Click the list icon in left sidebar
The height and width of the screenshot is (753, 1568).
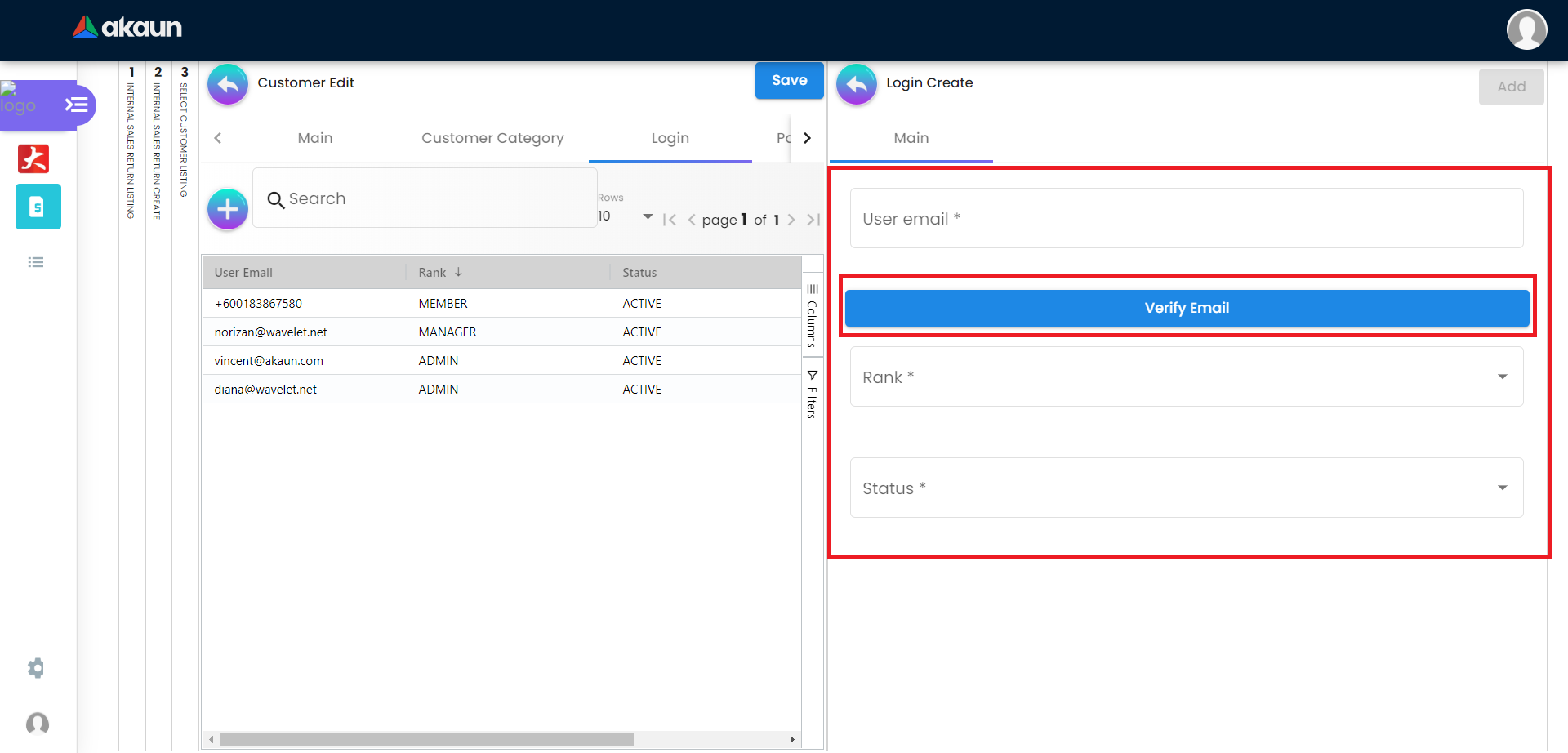(x=36, y=262)
